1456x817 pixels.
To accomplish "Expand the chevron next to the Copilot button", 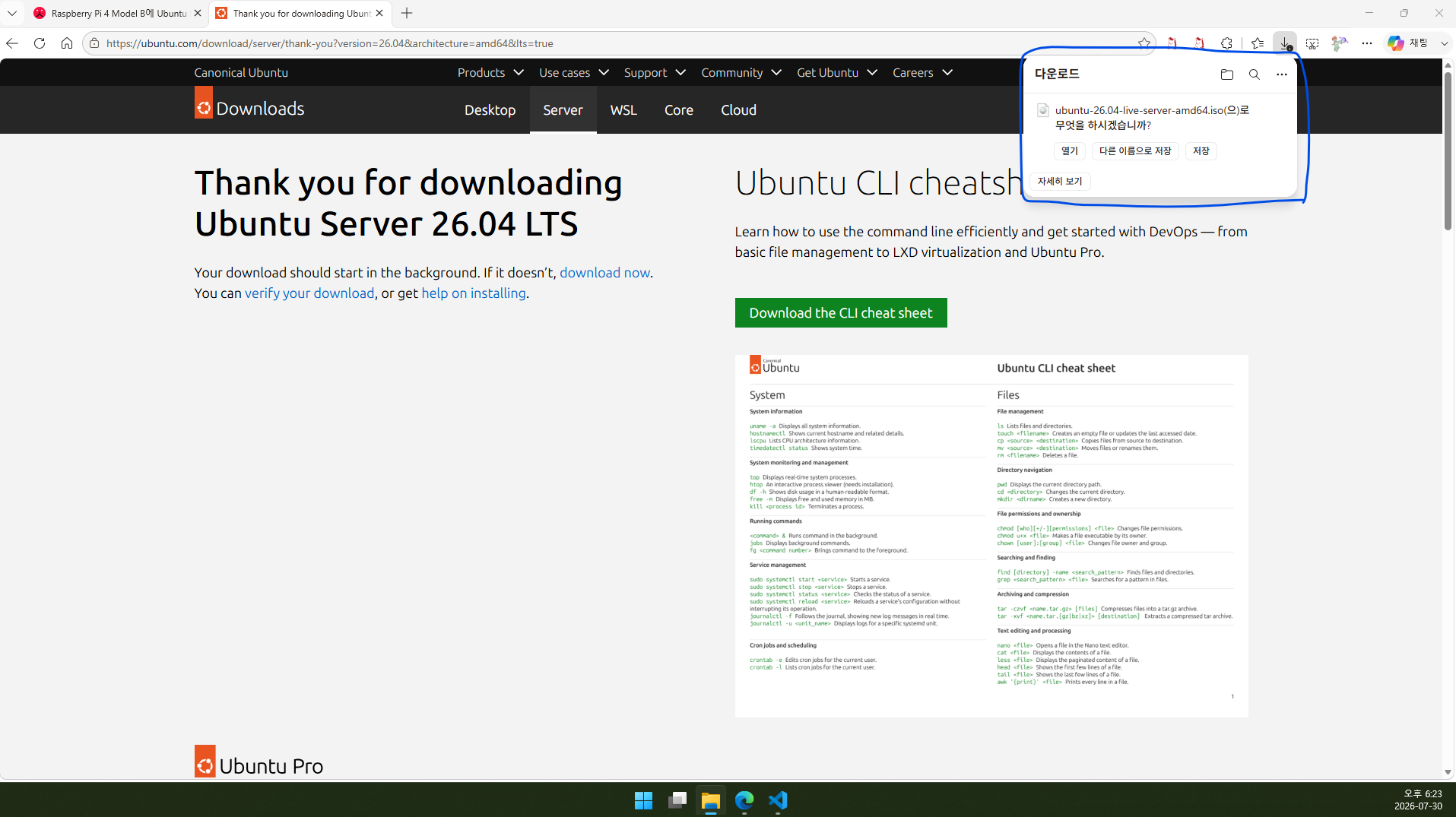I will coord(1444,43).
